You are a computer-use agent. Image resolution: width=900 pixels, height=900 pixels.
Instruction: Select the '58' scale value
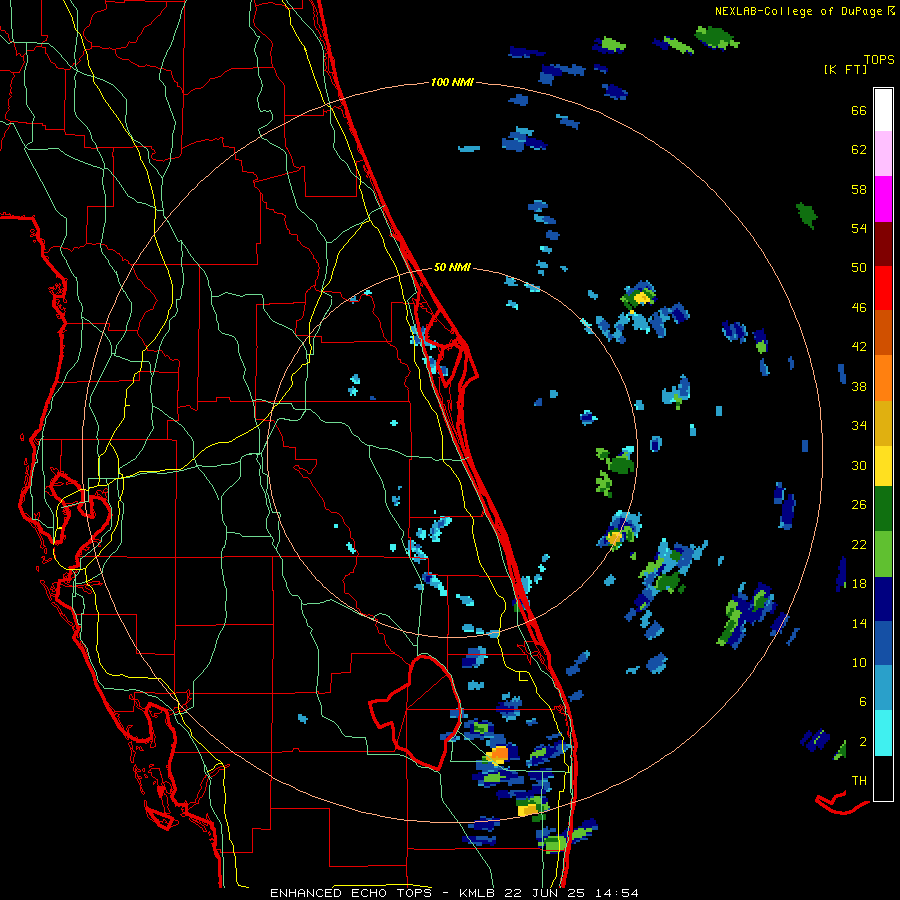coord(859,189)
